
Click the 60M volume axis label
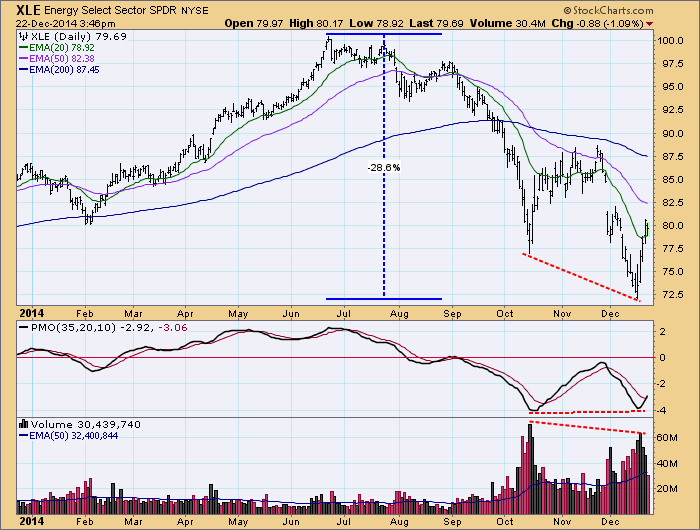click(x=667, y=438)
